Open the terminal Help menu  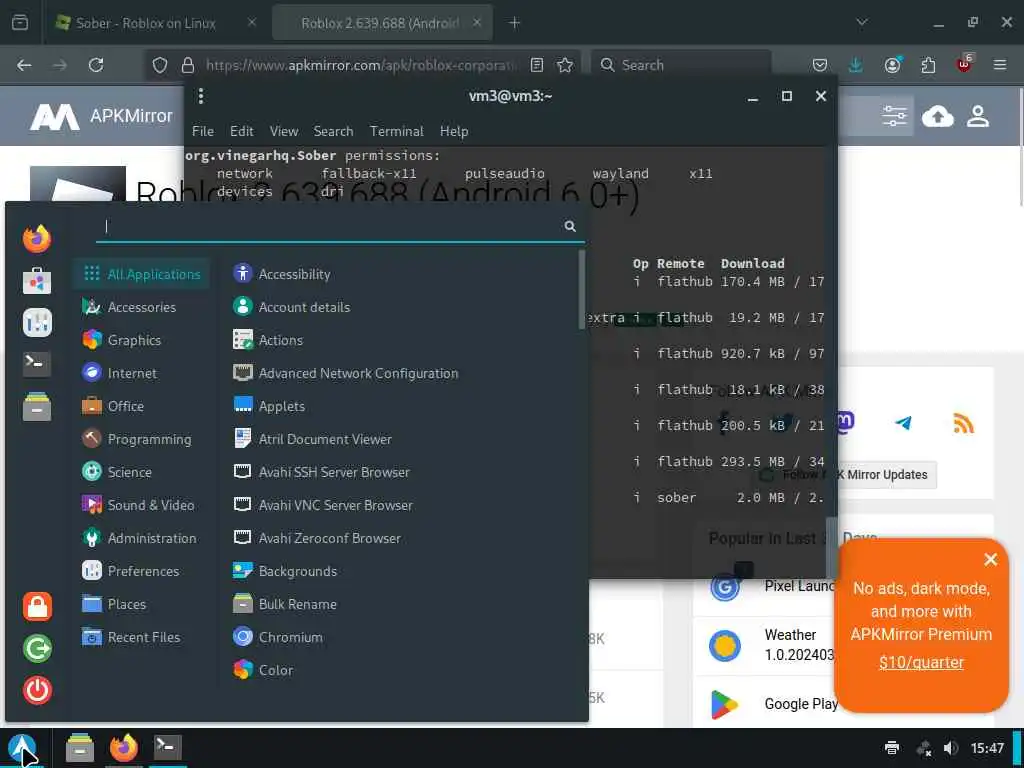pyautogui.click(x=454, y=131)
